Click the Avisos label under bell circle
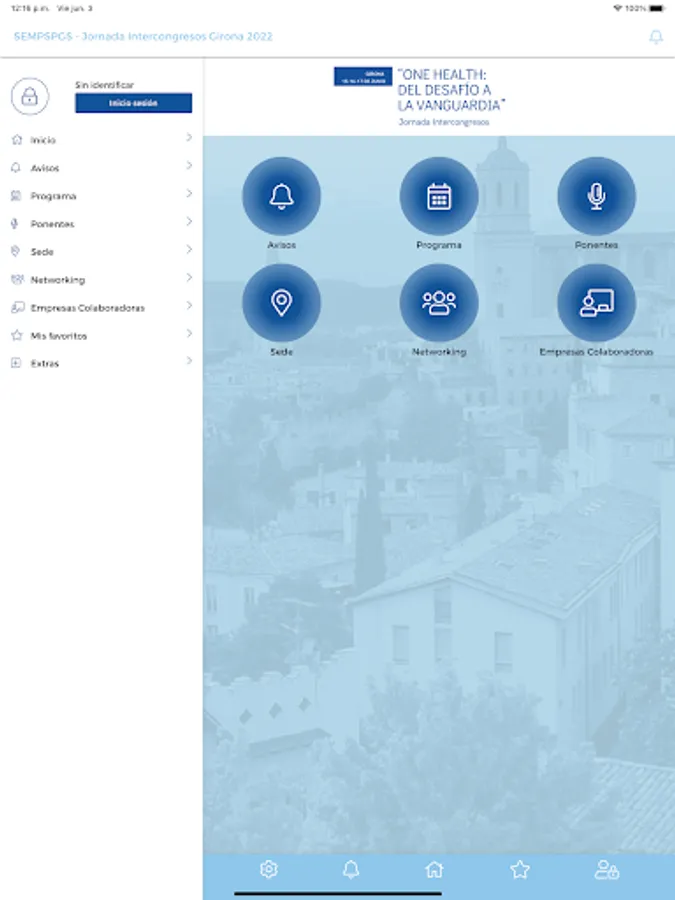 [x=281, y=245]
